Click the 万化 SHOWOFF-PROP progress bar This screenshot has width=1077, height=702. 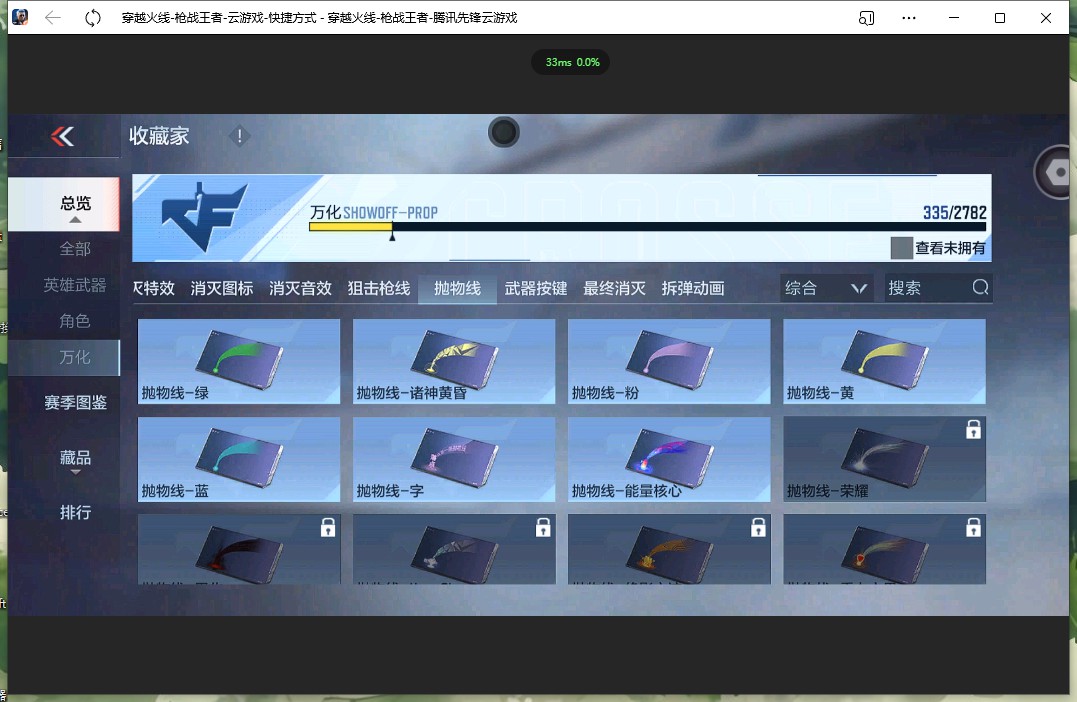click(x=647, y=227)
